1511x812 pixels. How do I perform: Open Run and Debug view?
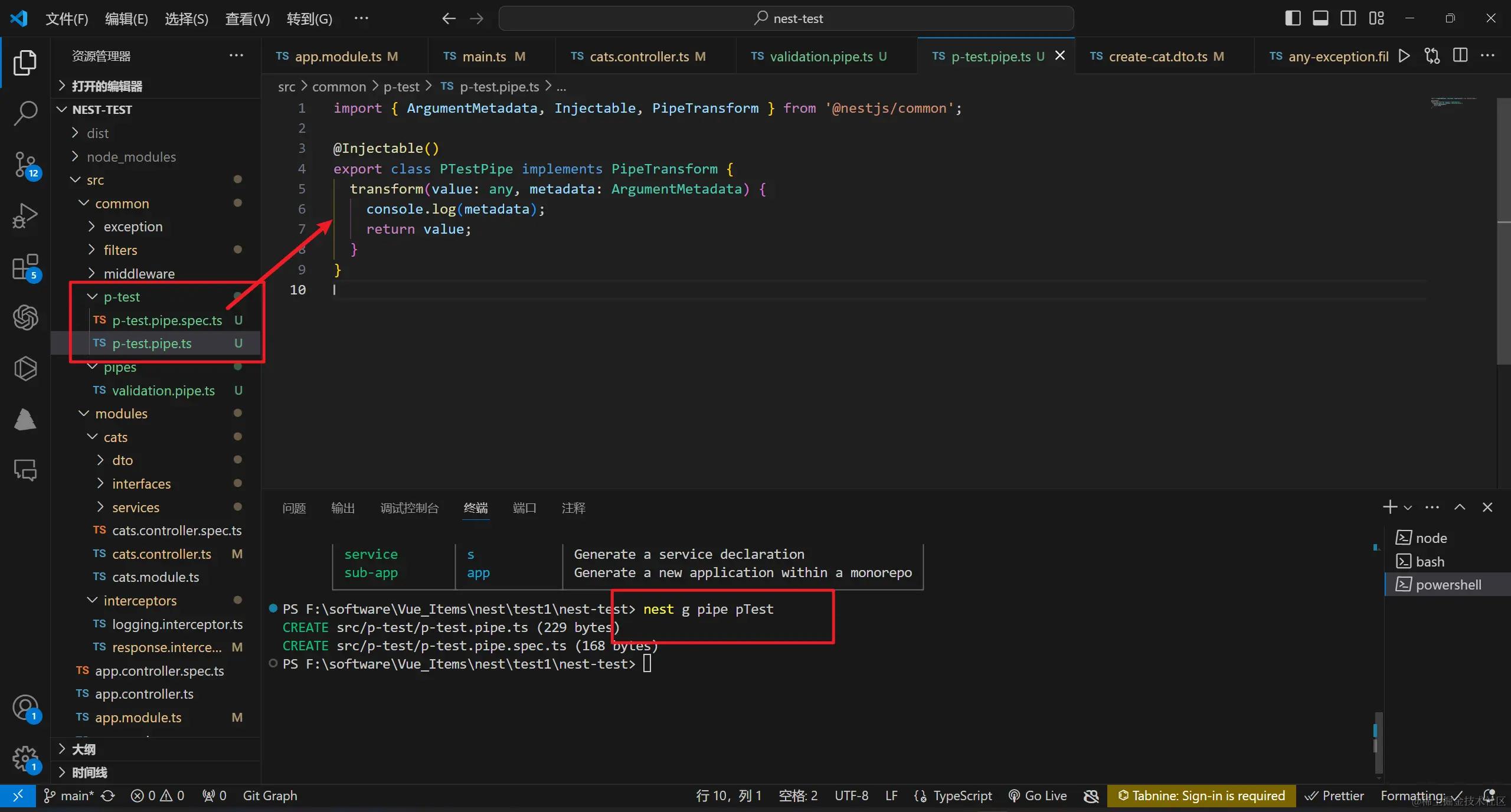pyautogui.click(x=25, y=216)
